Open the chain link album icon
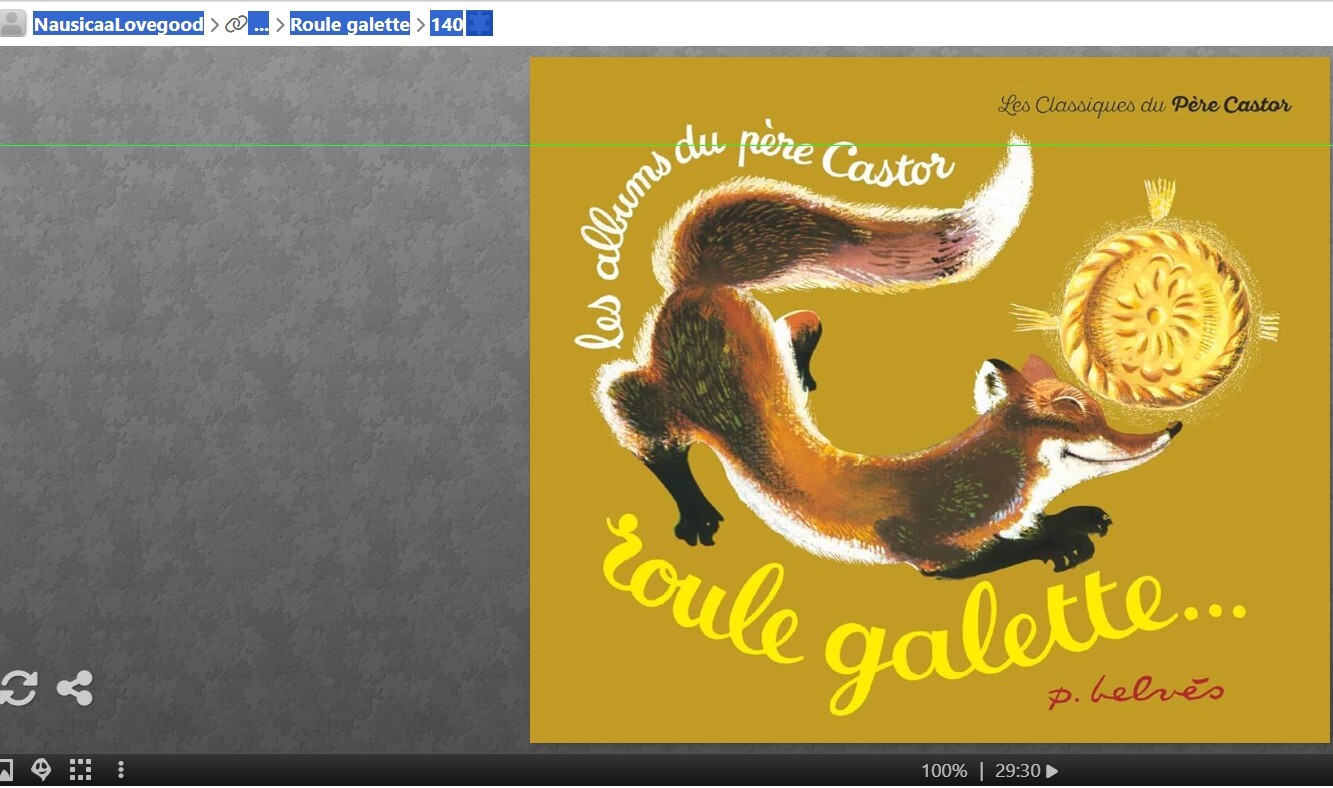 click(235, 25)
